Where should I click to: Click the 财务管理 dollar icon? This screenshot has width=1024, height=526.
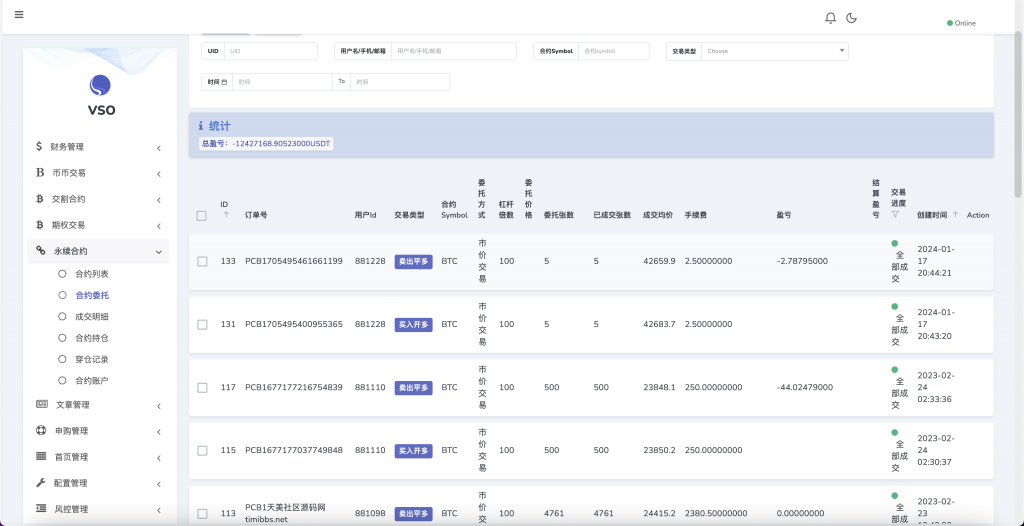pos(40,146)
